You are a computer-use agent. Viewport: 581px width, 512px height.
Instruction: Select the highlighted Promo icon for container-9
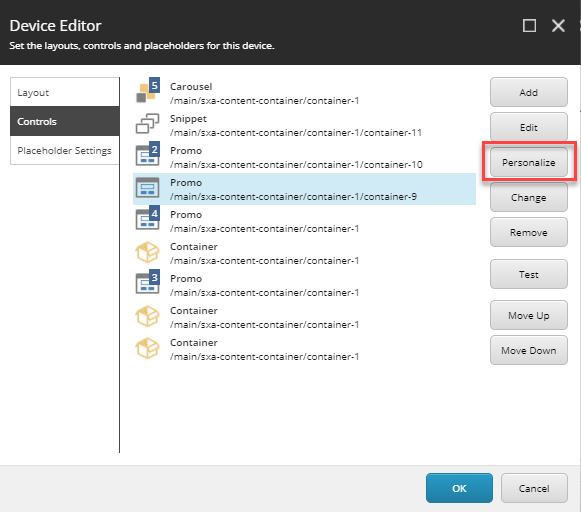pos(147,188)
